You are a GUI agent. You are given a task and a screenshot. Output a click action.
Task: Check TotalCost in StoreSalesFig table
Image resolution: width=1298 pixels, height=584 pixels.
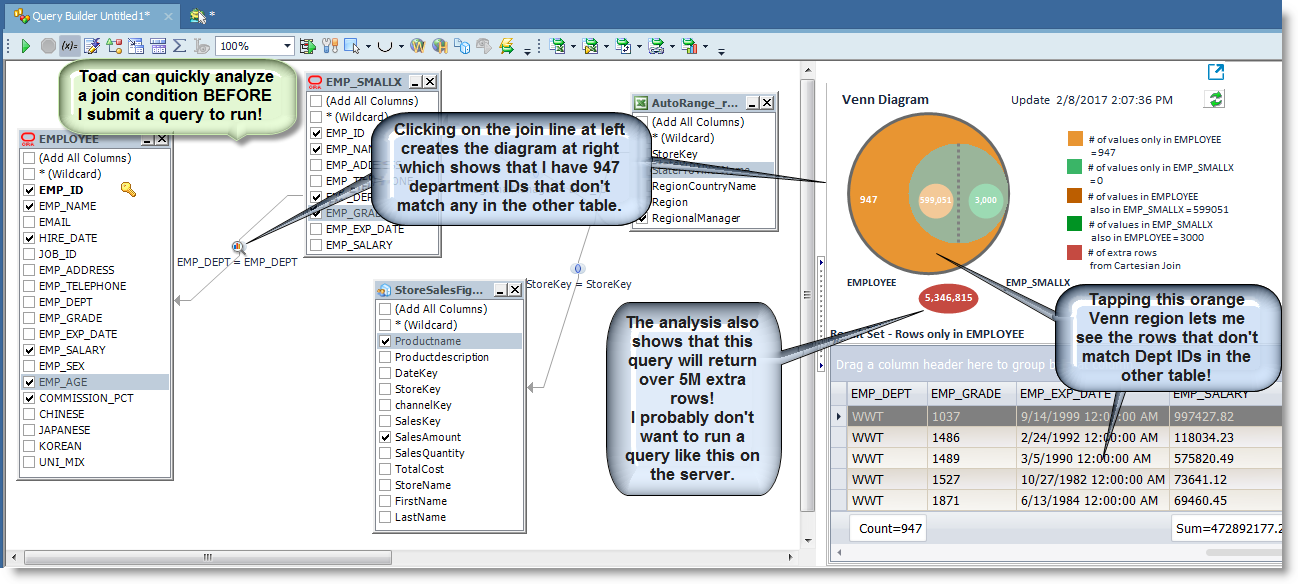coord(385,469)
